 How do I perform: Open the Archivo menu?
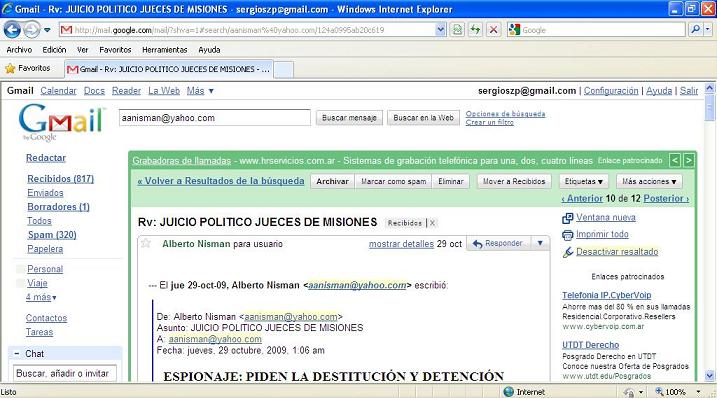[19, 49]
